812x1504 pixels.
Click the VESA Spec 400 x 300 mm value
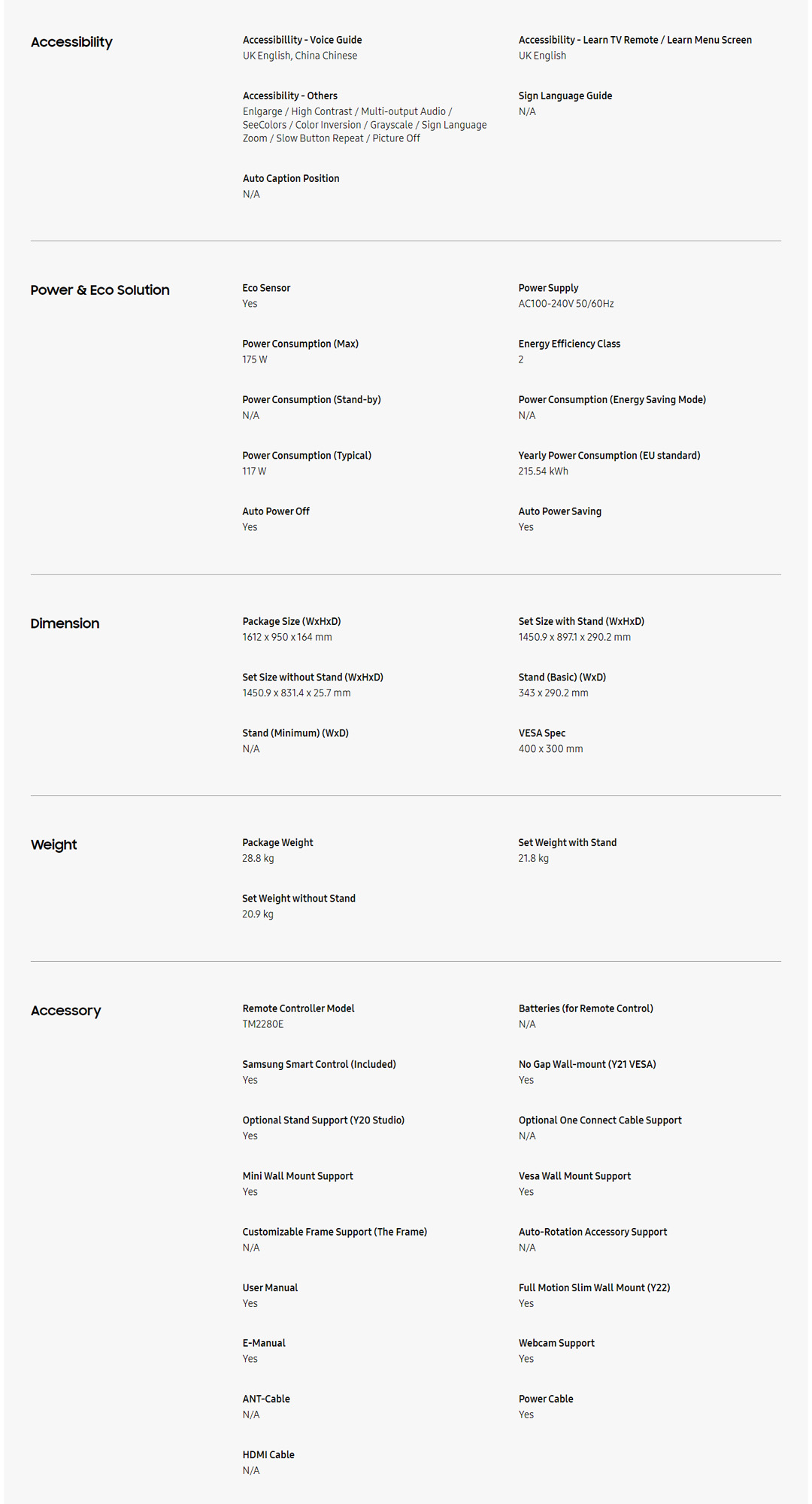550,749
